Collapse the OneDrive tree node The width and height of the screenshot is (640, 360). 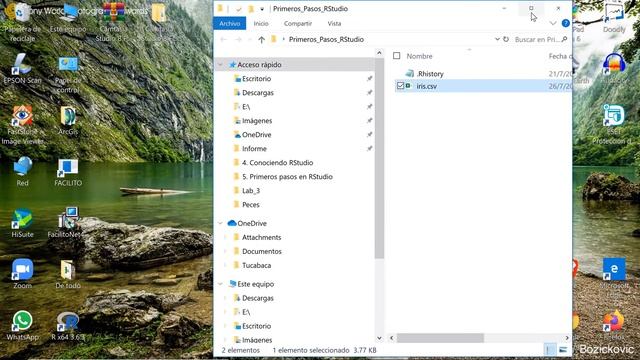click(220, 223)
